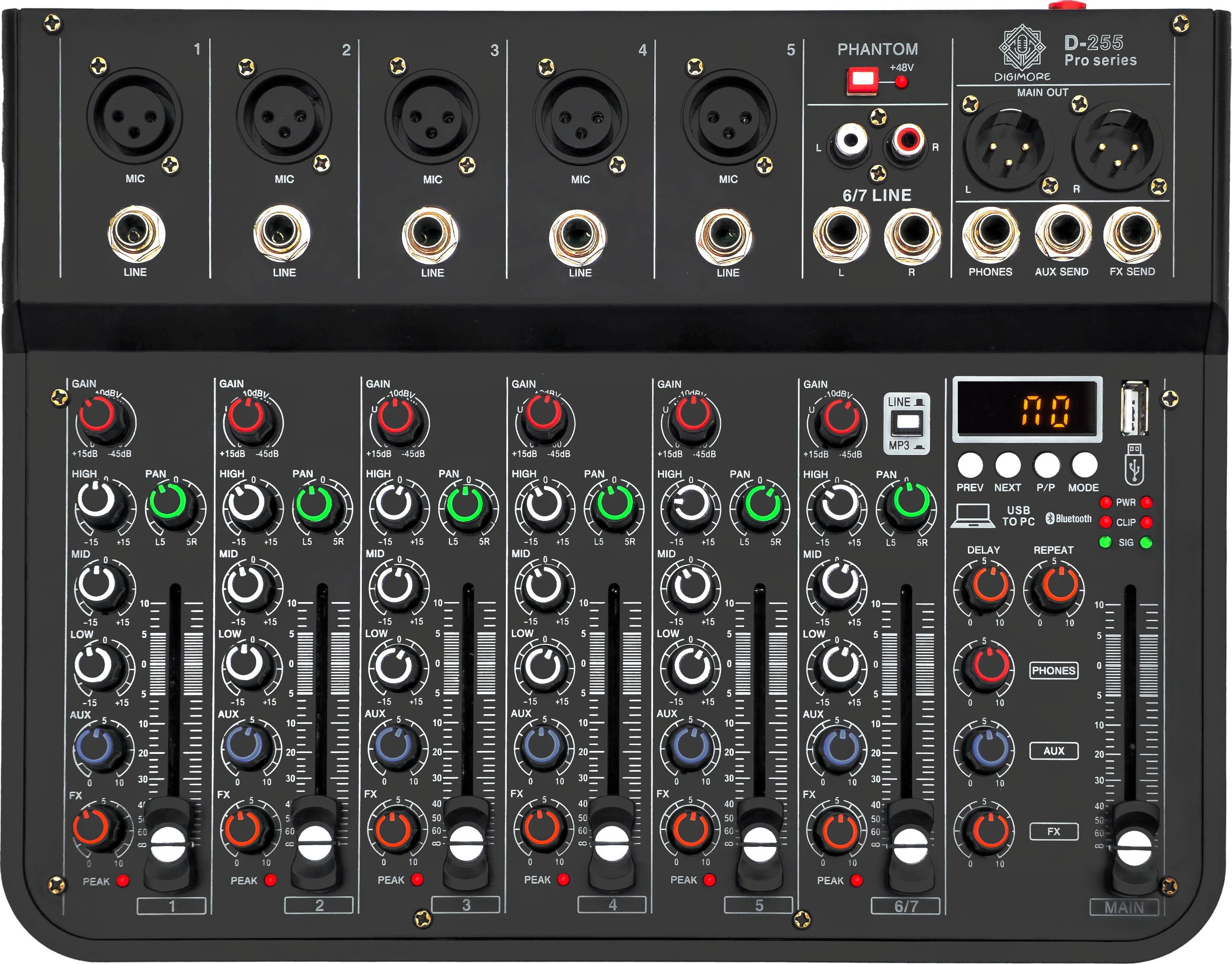This screenshot has height=964, width=1232.
Task: Click the boxed PHONES label
Action: [1054, 671]
